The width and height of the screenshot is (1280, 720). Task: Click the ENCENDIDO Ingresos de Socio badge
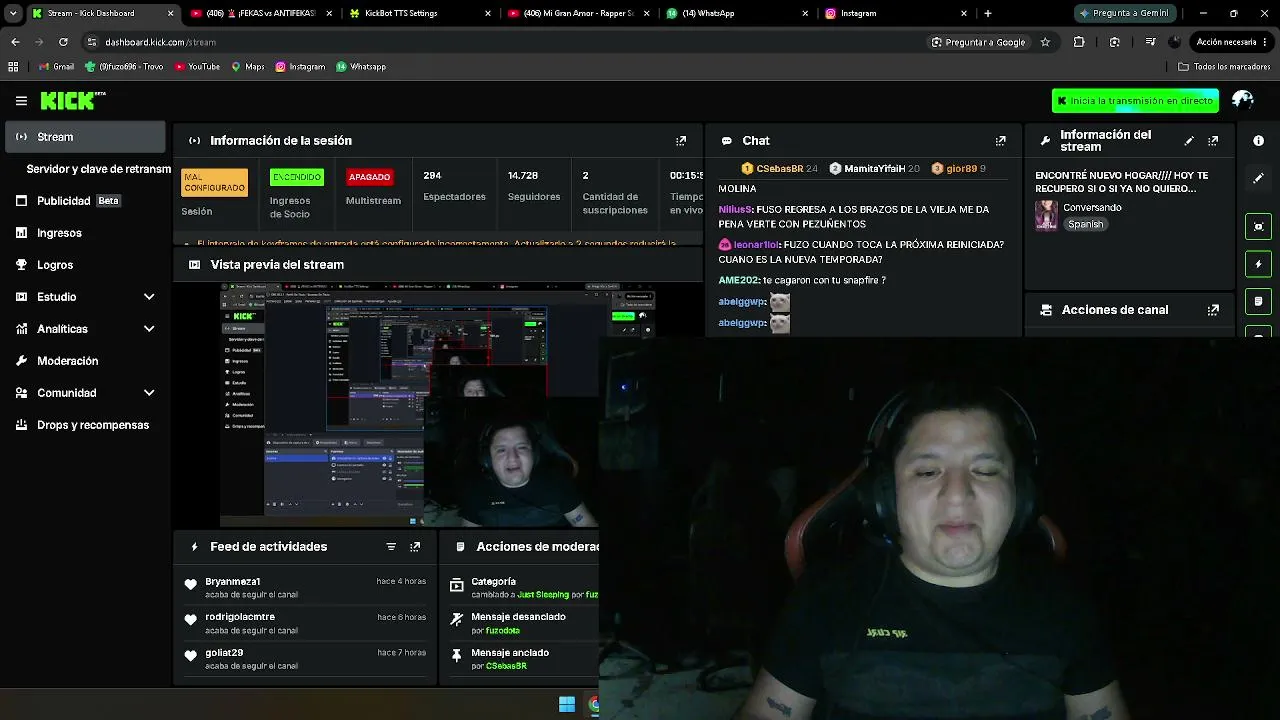[297, 177]
